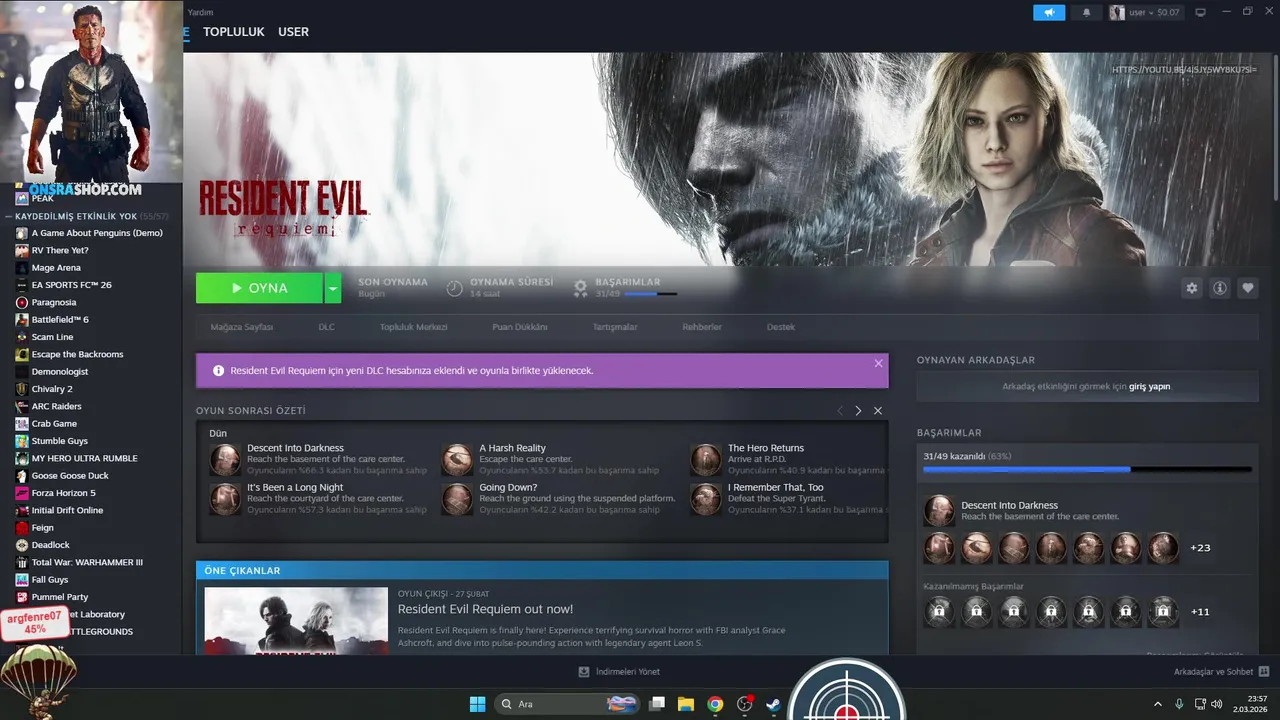Open Tartışmalar tab
Screen dimensions: 1280x720
(615, 327)
